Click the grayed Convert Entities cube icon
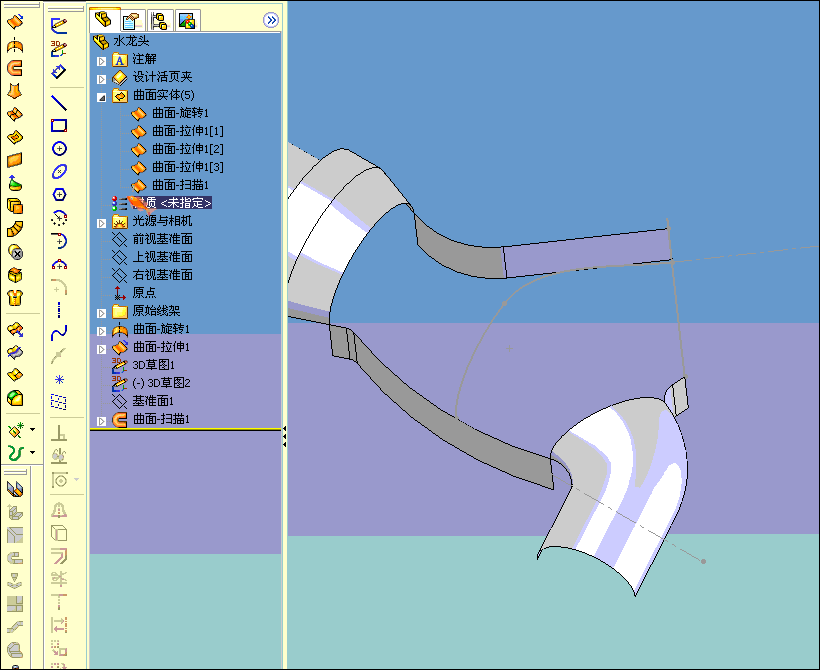820x670 pixels. pos(59,533)
